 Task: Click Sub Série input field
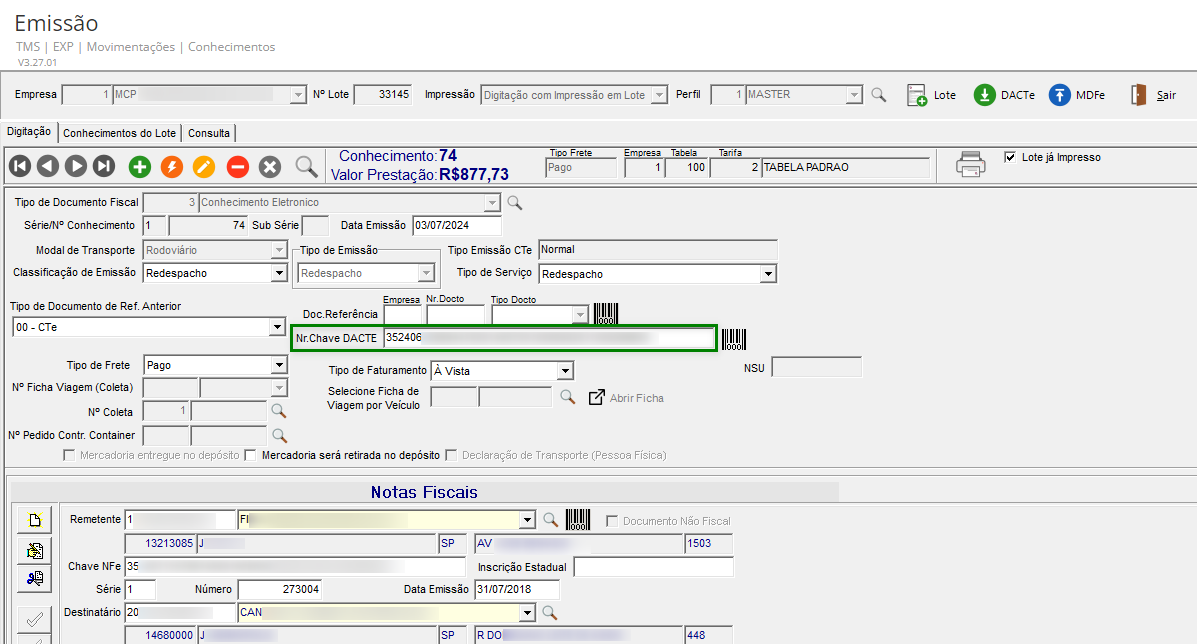315,226
